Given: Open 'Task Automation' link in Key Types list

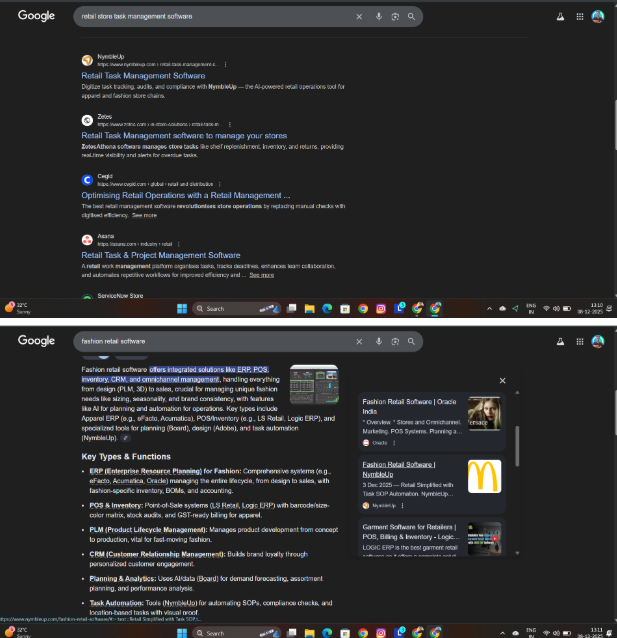Looking at the screenshot, I should [x=116, y=603].
